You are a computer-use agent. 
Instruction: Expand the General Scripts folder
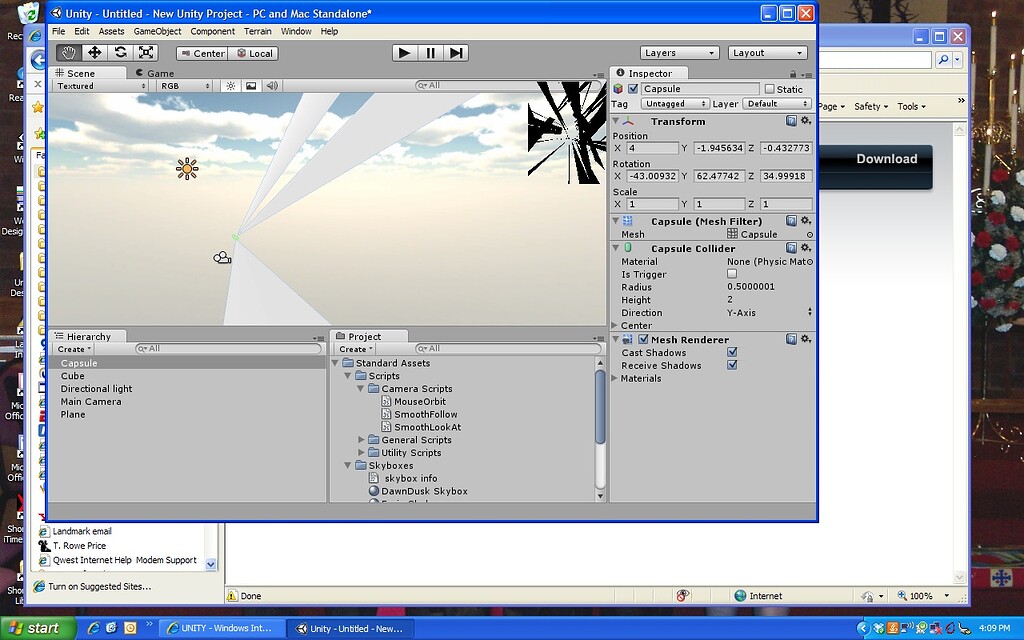(361, 439)
